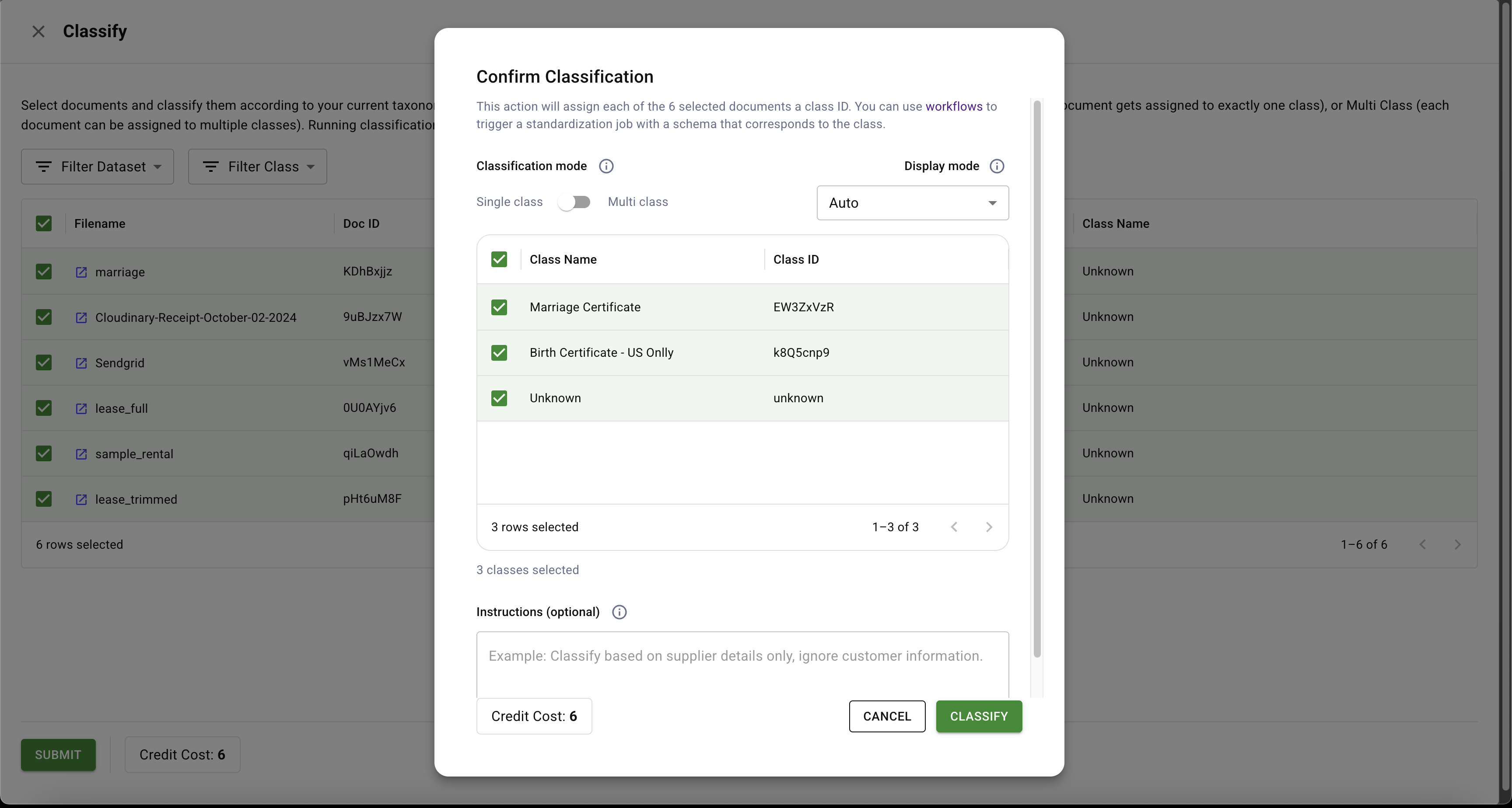Click the Display mode info icon
Image resolution: width=1512 pixels, height=808 pixels.
996,166
